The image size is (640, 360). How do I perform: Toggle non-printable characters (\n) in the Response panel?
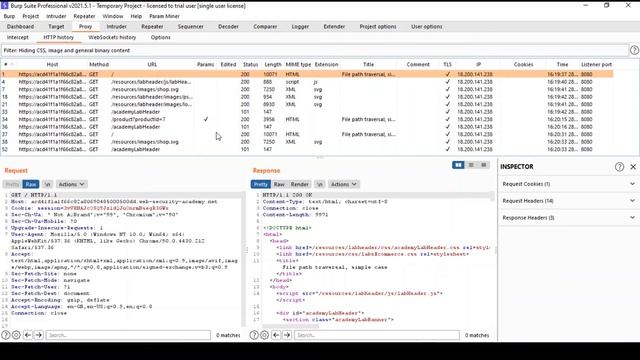pyautogui.click(x=320, y=184)
